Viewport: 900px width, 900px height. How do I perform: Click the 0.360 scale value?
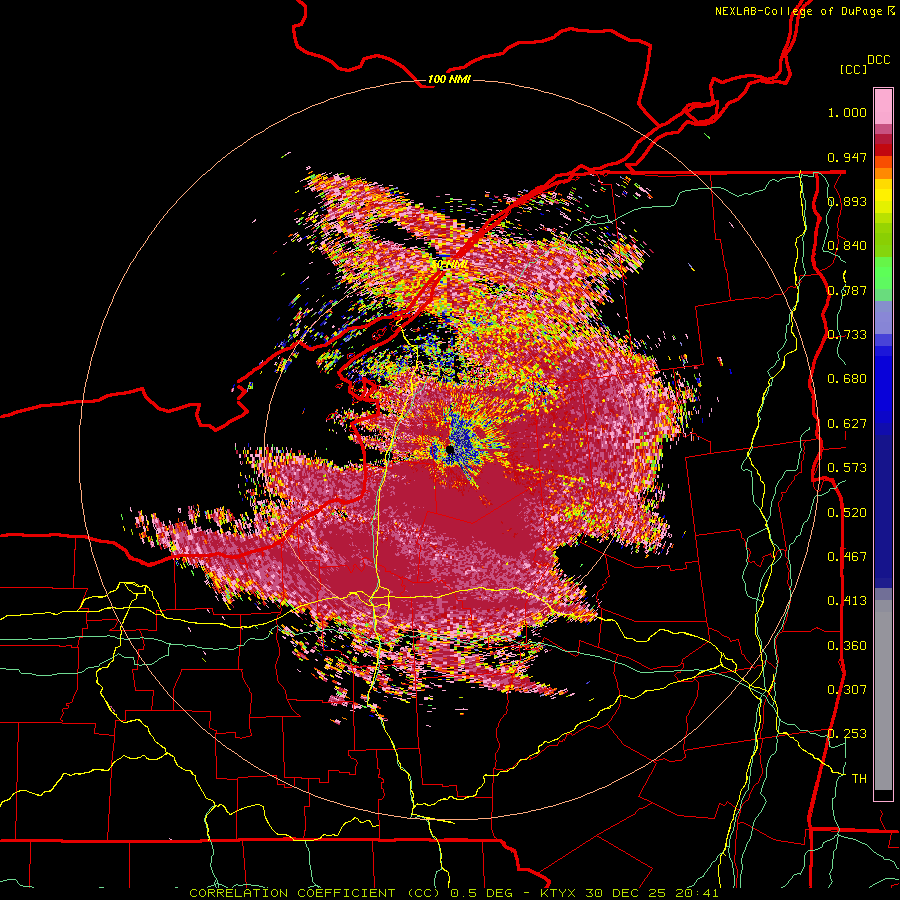[x=847, y=646]
